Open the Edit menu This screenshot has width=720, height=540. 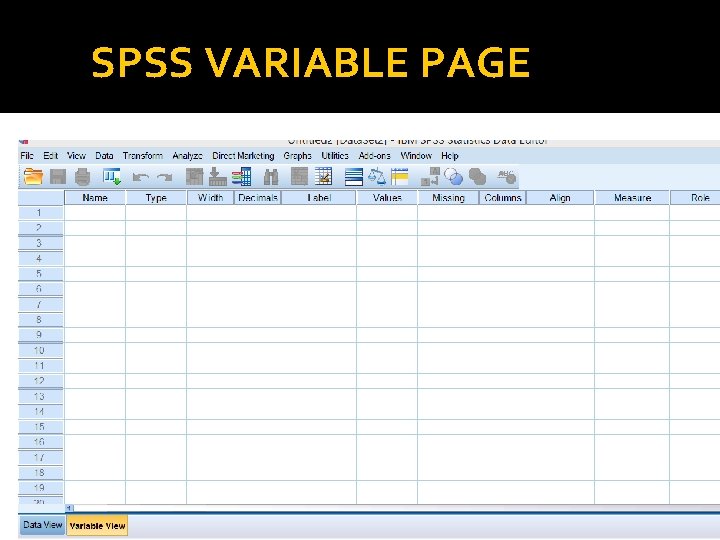pyautogui.click(x=51, y=156)
